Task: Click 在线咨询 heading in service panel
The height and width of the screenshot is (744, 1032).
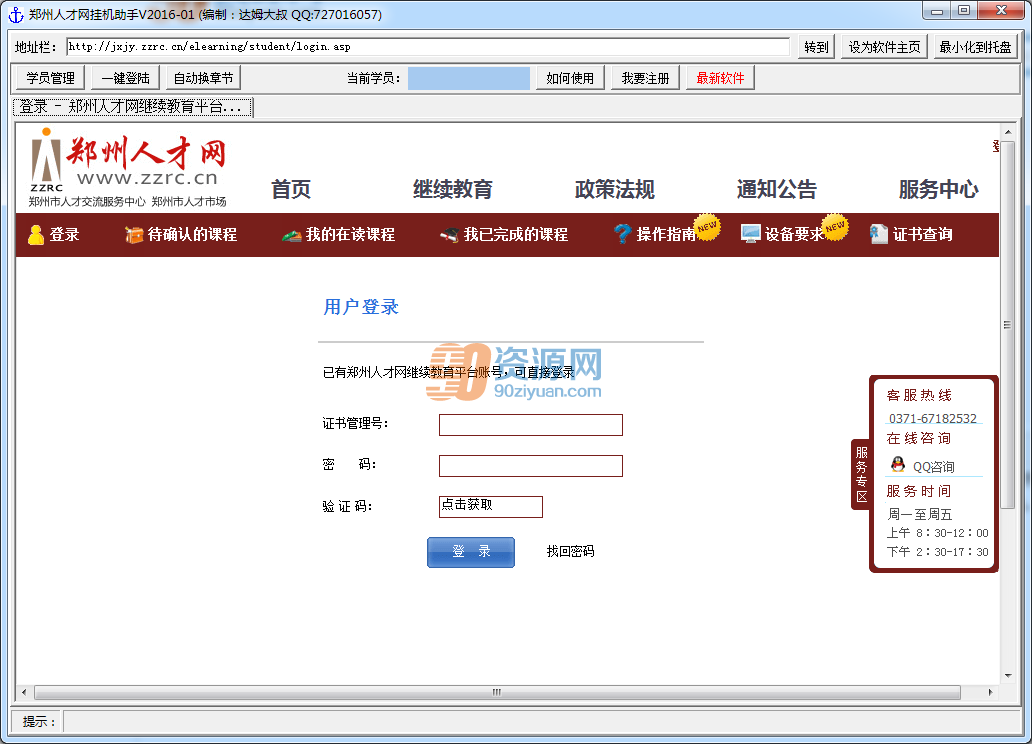Action: (919, 438)
